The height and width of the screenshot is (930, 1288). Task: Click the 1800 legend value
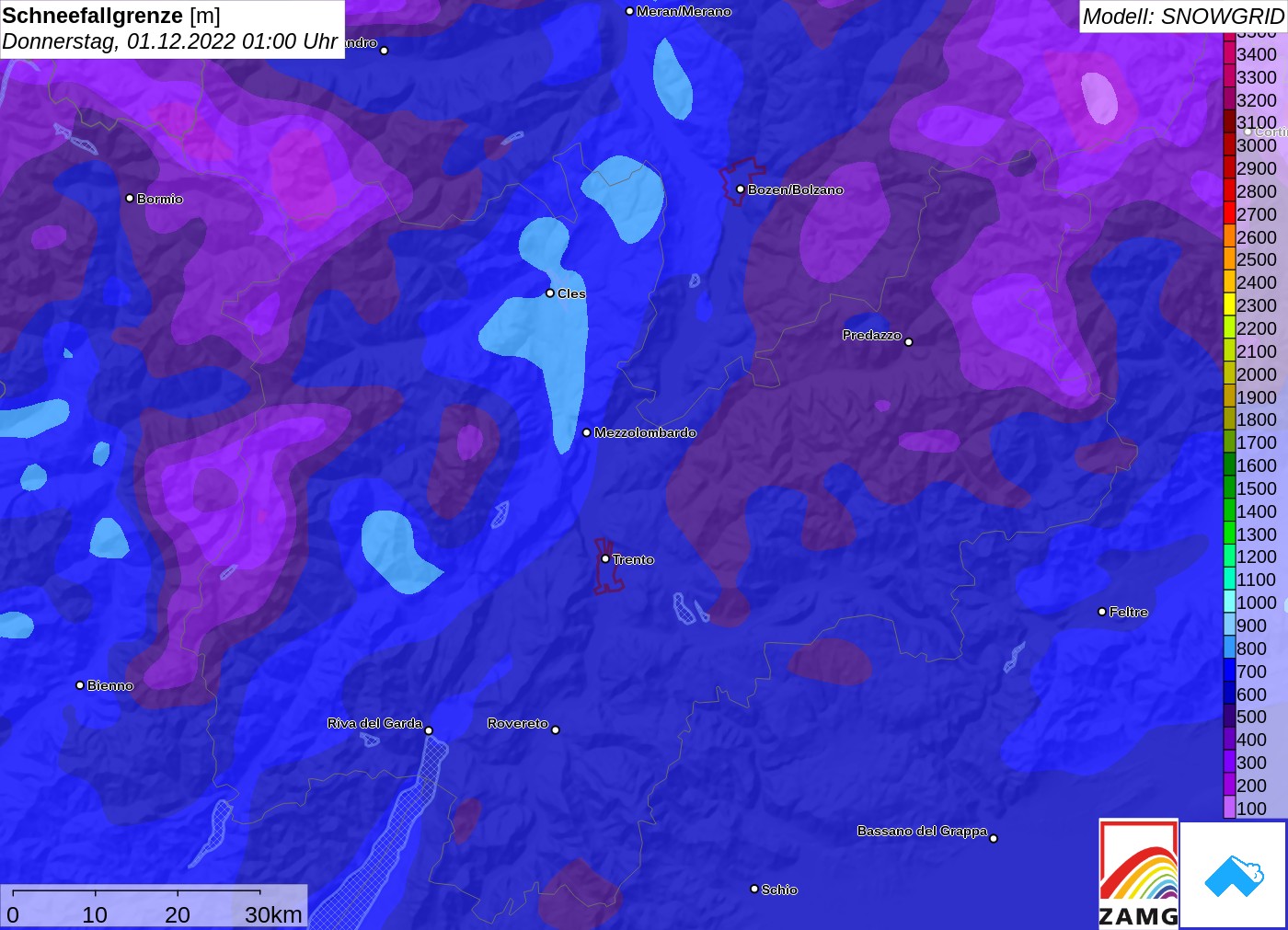[1257, 419]
